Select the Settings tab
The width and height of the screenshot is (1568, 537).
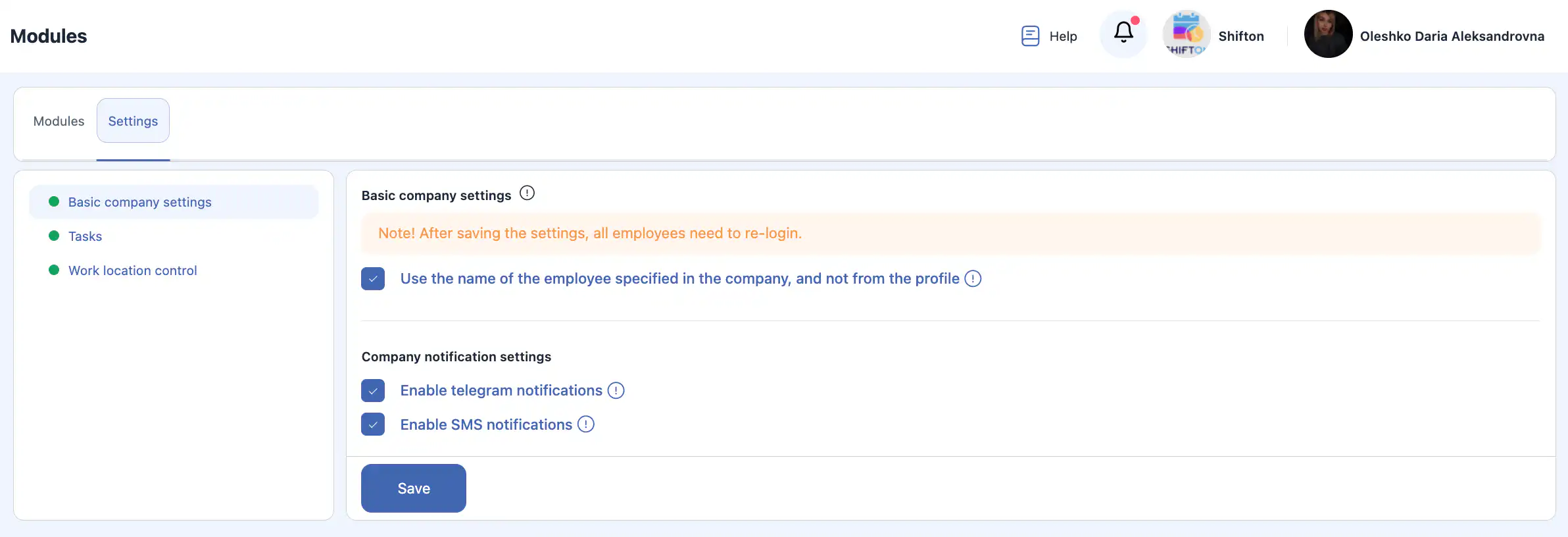[133, 121]
